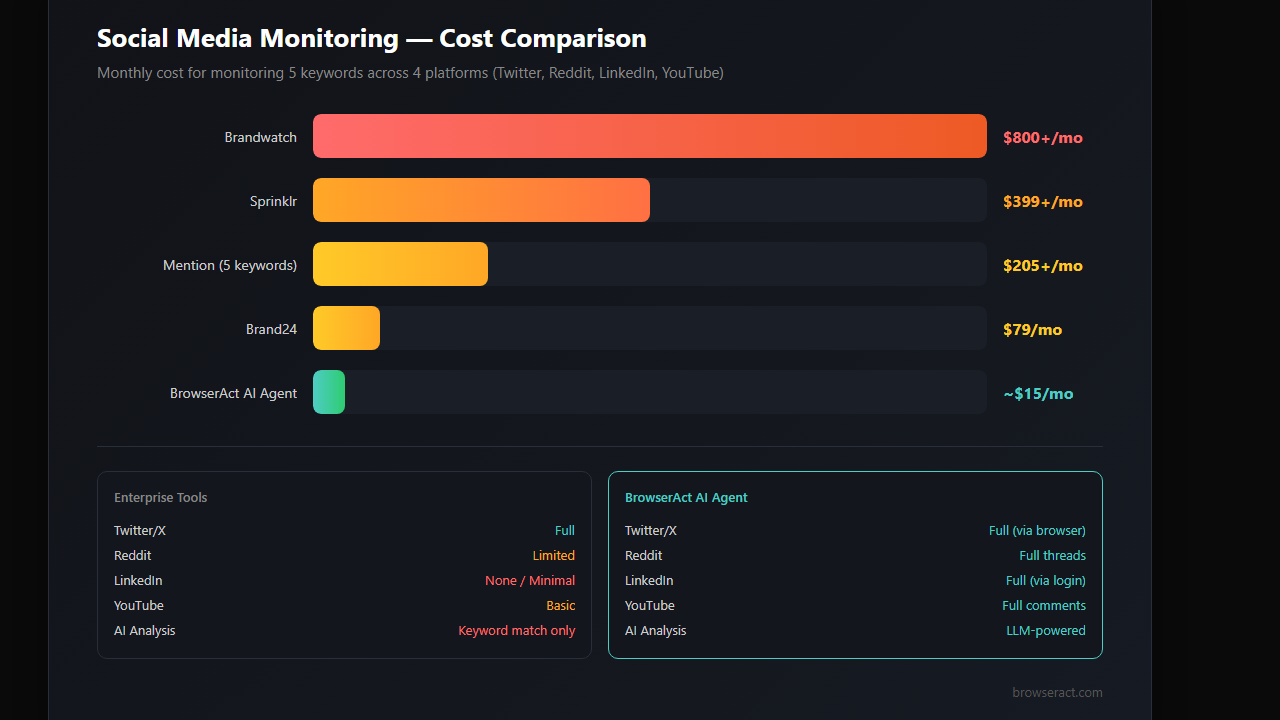Click the chart title Social Media Monitoring
1280x720 pixels.
tap(371, 38)
